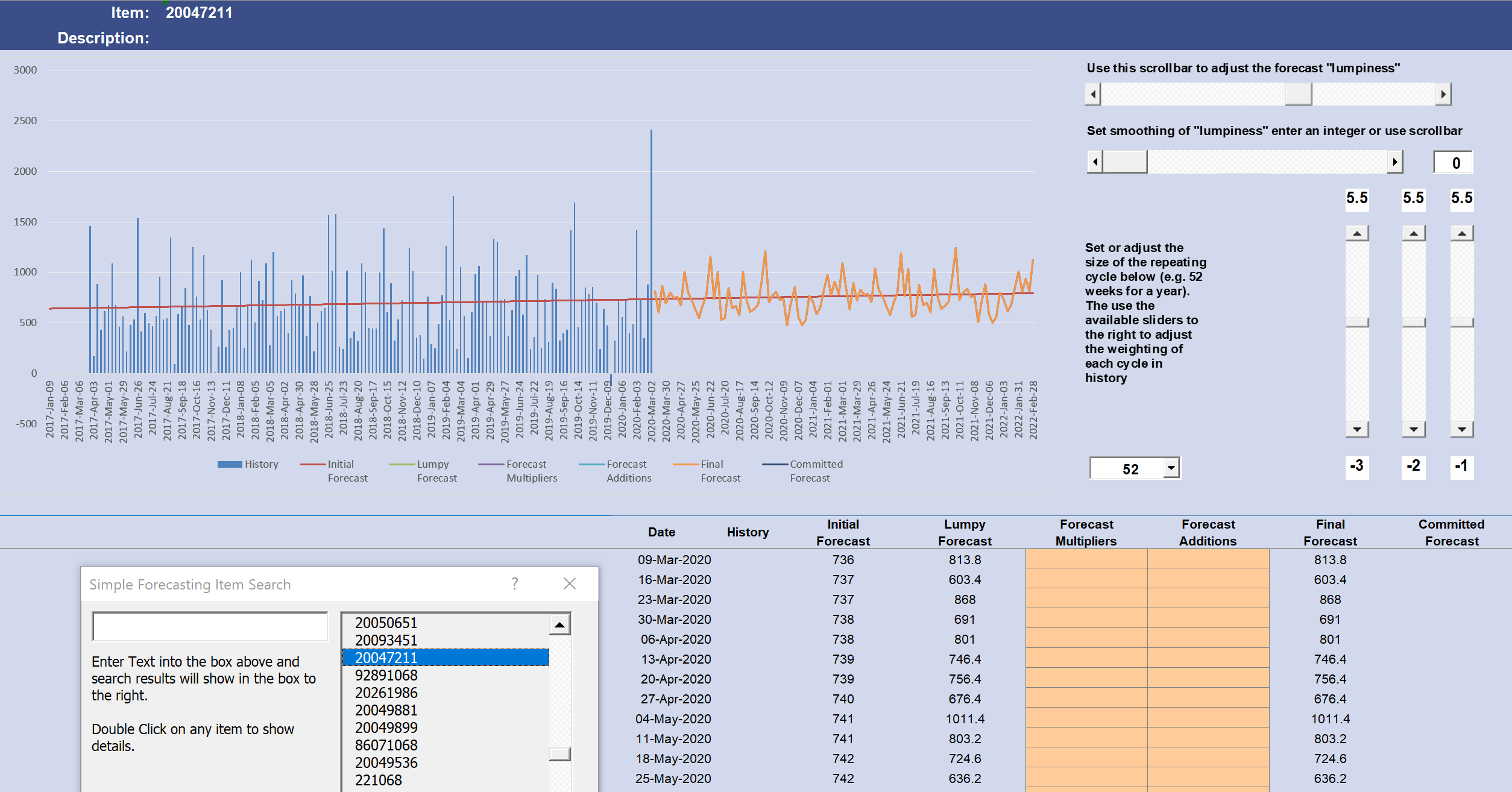Open the cycle size 52 dropdown
This screenshot has height=792, width=1512.
pos(1171,468)
